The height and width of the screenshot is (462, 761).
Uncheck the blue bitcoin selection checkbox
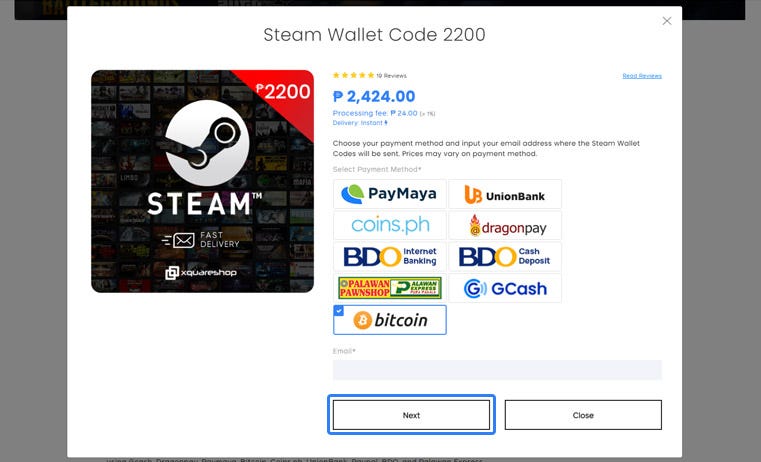tap(339, 311)
